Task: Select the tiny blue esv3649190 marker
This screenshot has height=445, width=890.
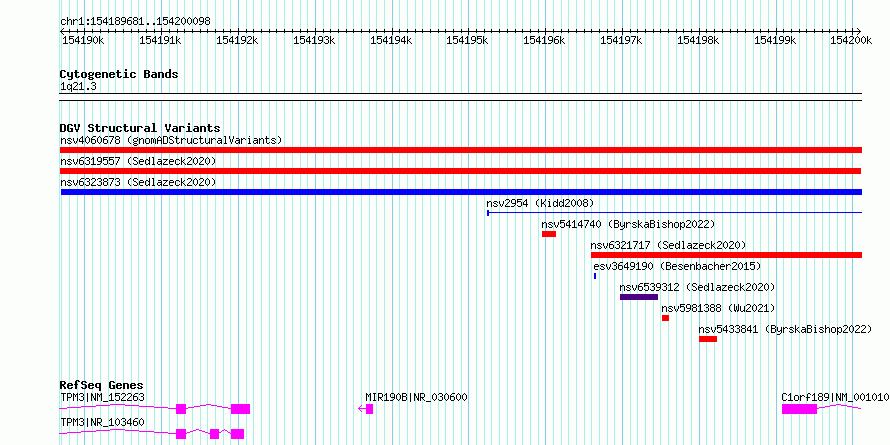Action: pyautogui.click(x=595, y=276)
